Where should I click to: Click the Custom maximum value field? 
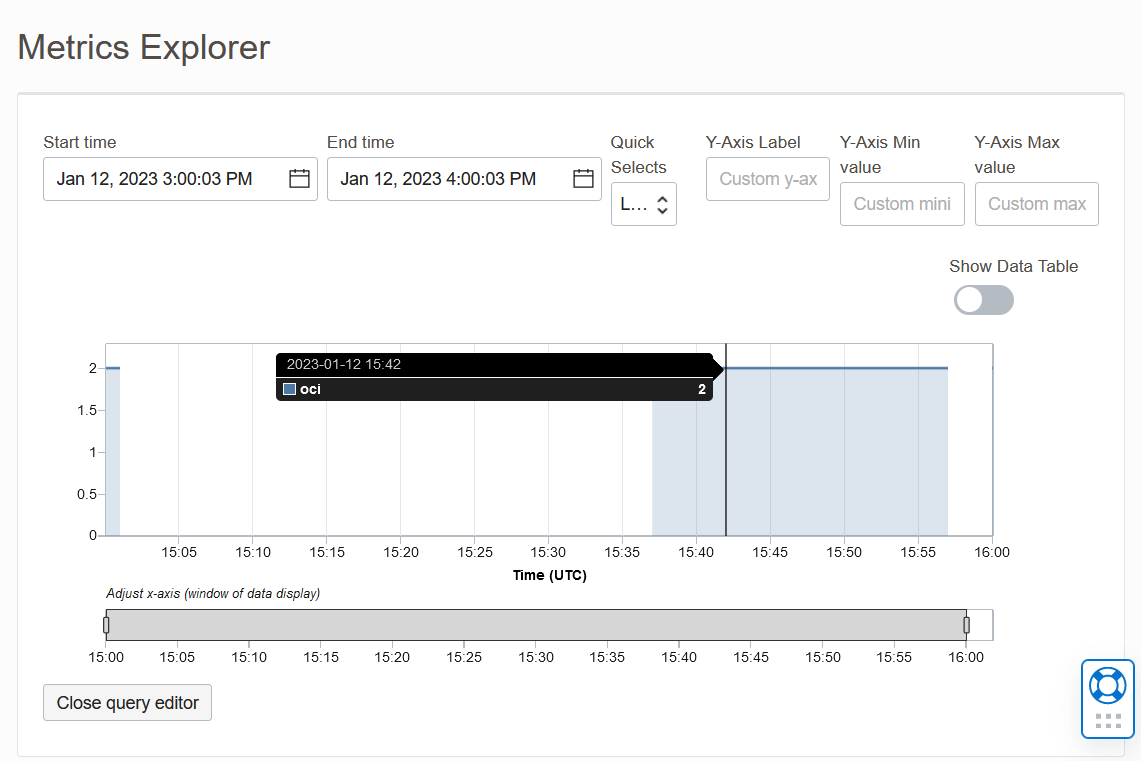tap(1036, 204)
